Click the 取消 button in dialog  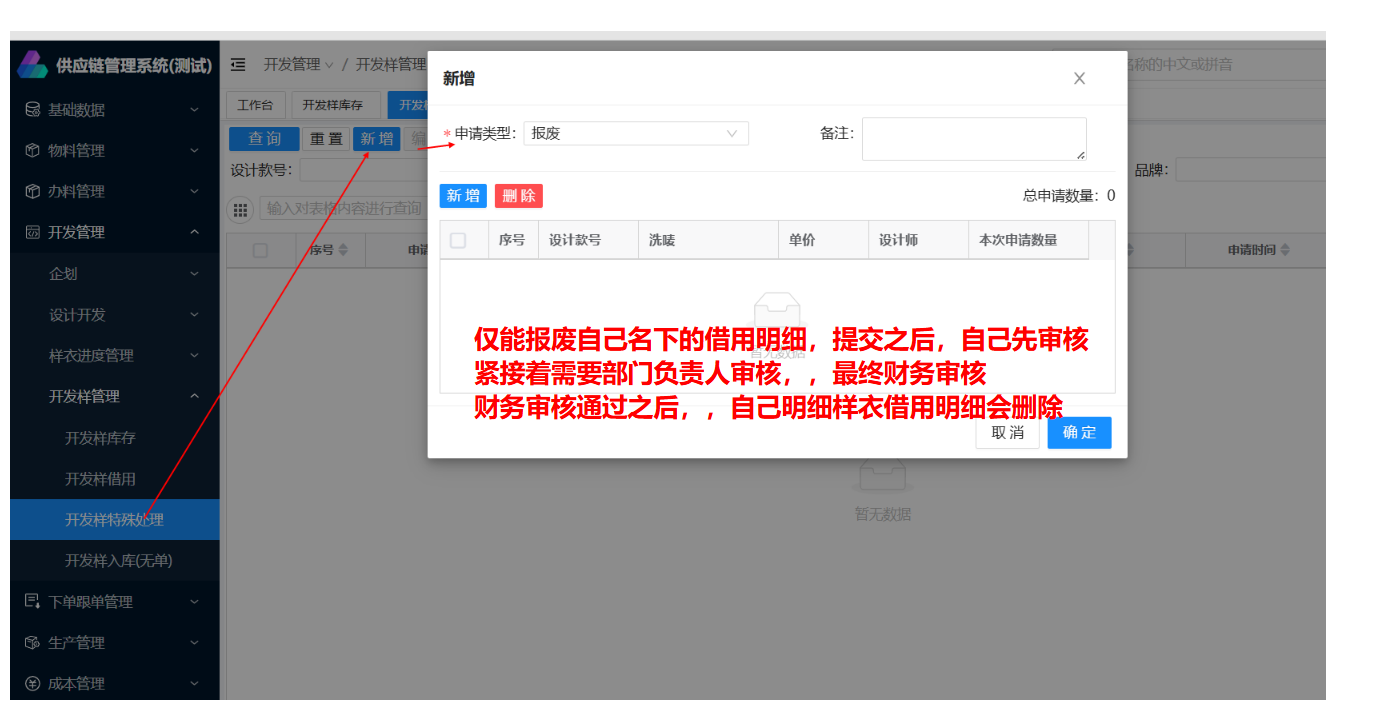(x=1007, y=433)
